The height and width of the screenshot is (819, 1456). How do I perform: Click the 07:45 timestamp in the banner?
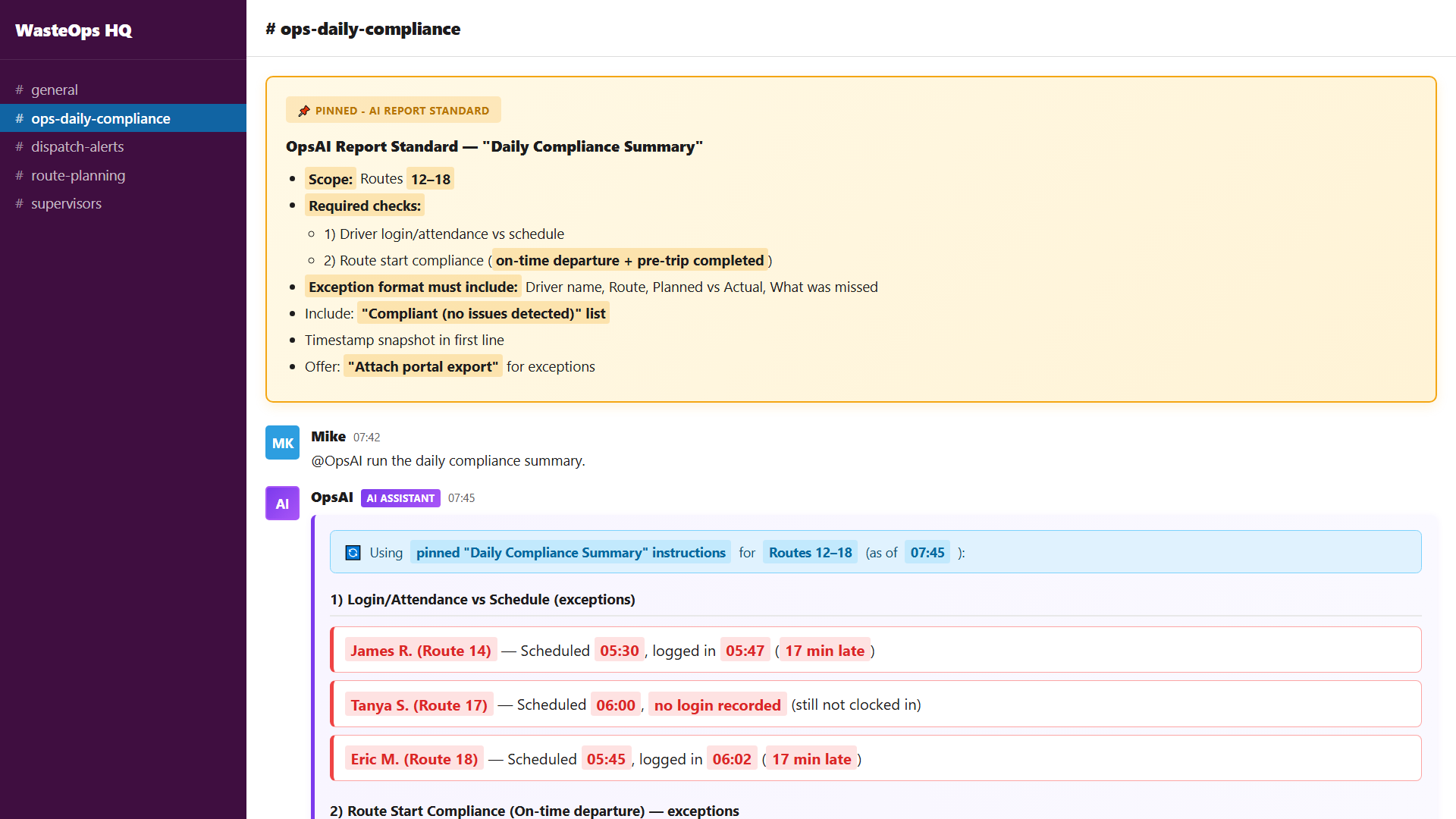[x=927, y=552]
